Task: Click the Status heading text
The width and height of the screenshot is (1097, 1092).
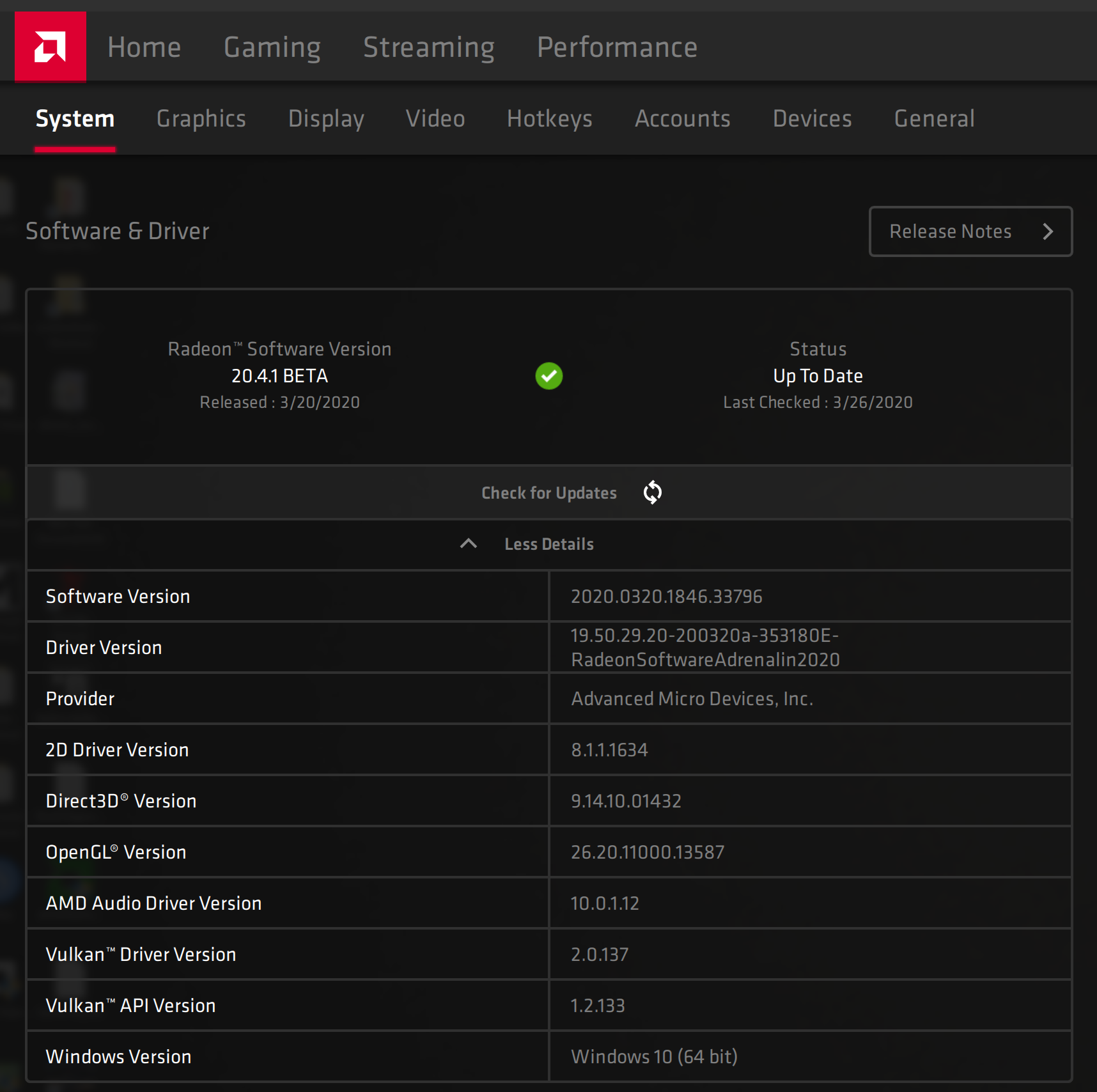Action: pos(818,349)
